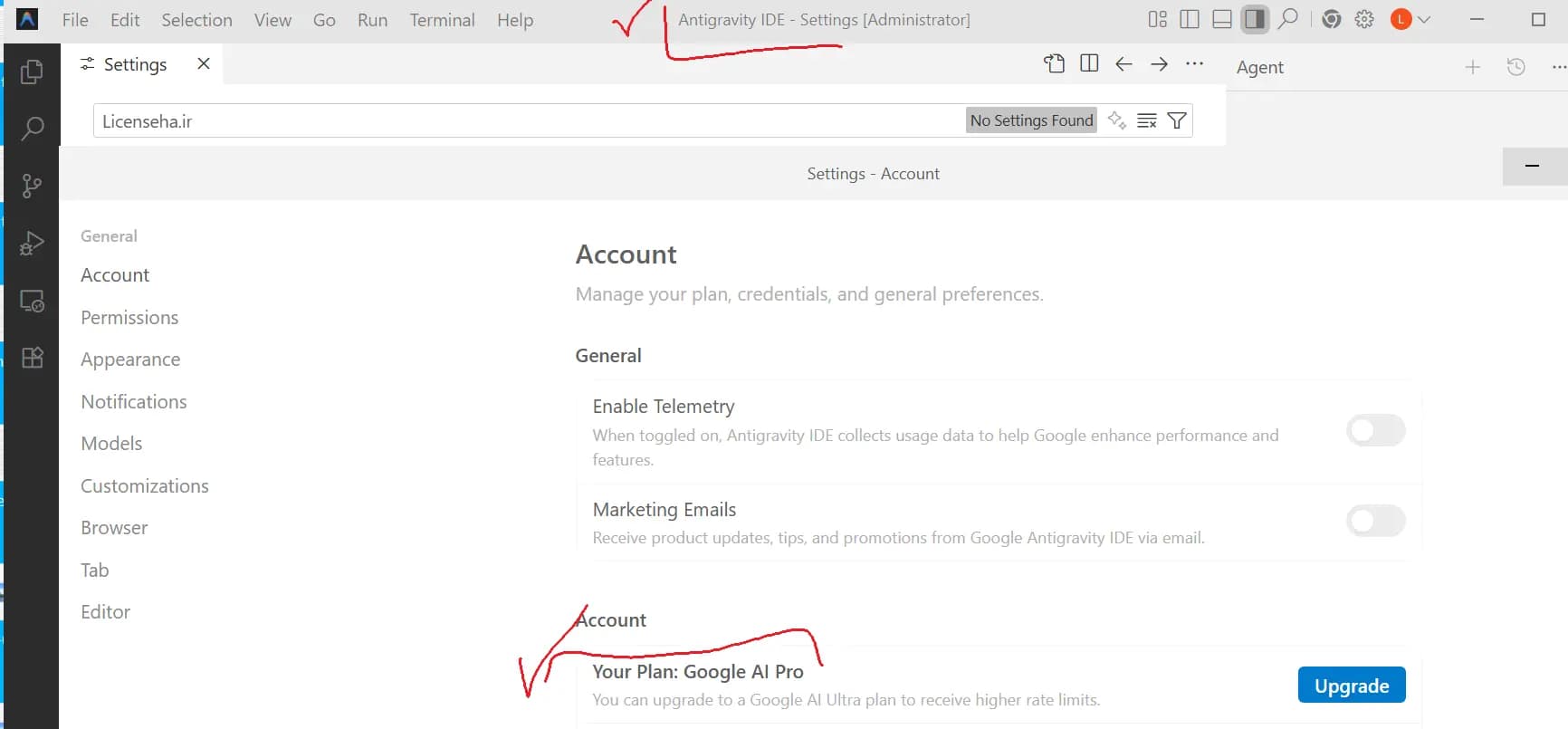Open the Help menu
Screen dimensions: 1568x729
(515, 20)
